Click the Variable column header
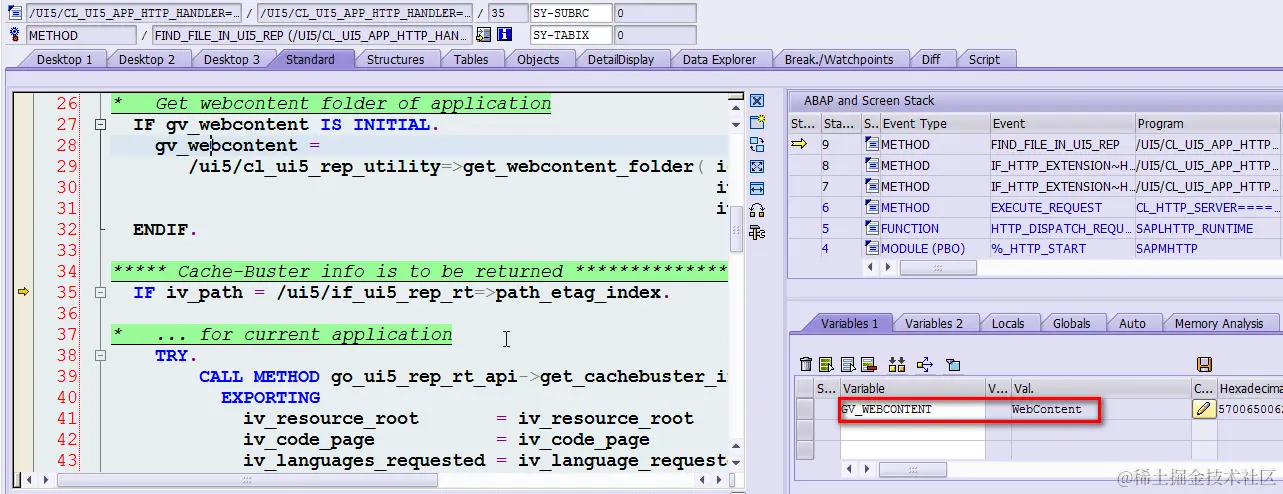The width and height of the screenshot is (1283, 494). (x=912, y=388)
